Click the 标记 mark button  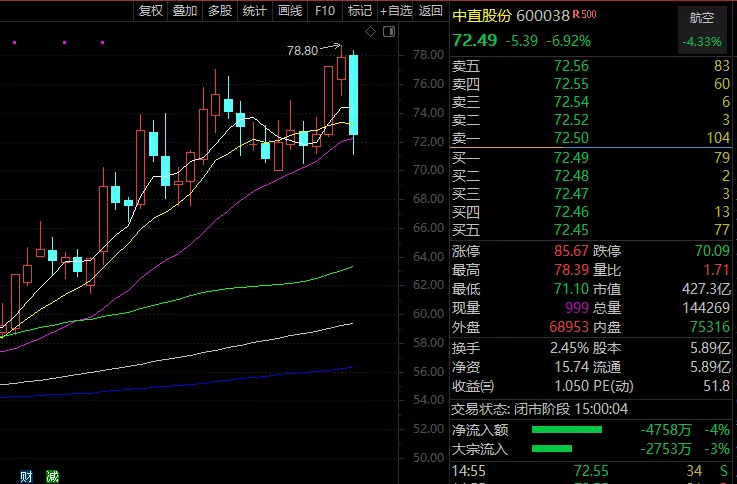tap(359, 11)
